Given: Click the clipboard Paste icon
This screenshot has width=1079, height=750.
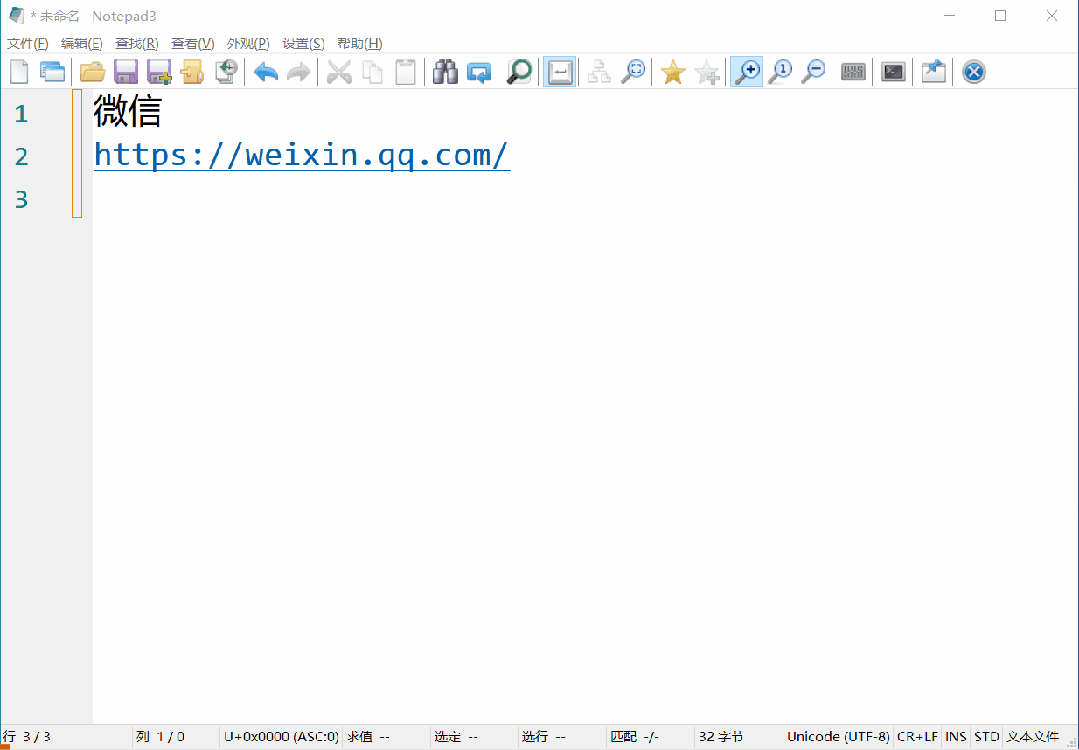Looking at the screenshot, I should 405,72.
